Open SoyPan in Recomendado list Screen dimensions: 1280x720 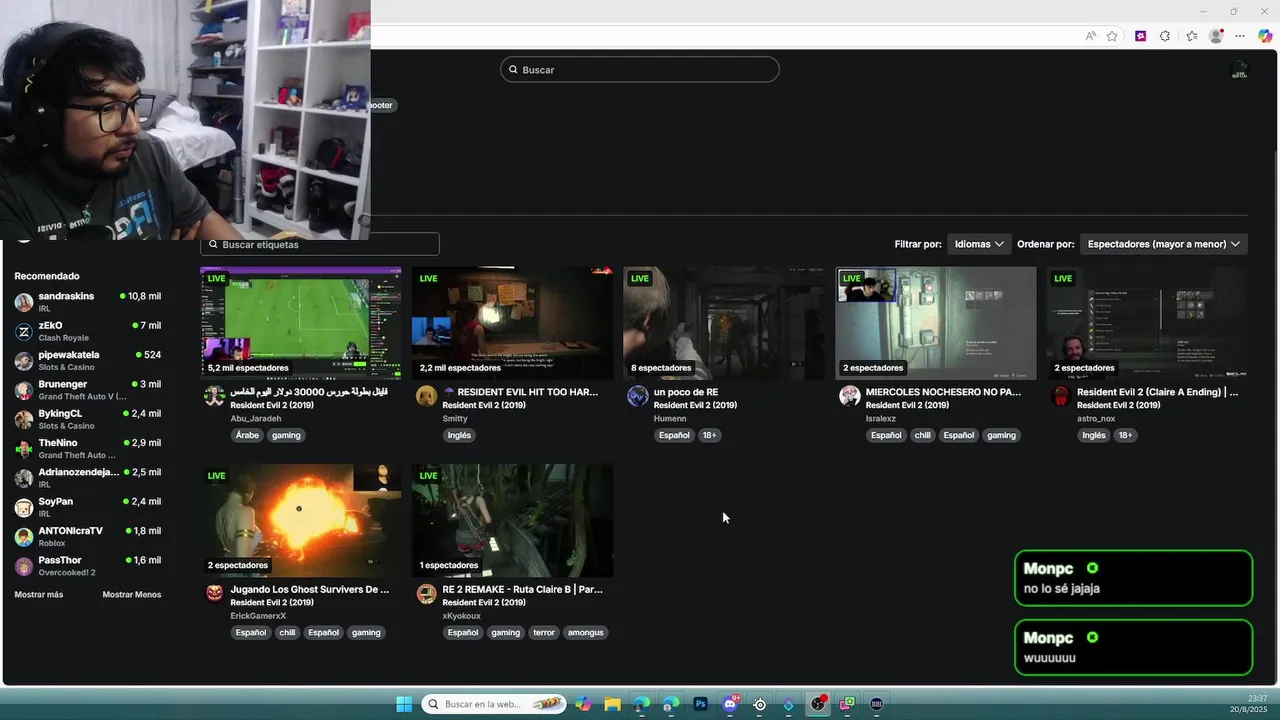point(88,507)
